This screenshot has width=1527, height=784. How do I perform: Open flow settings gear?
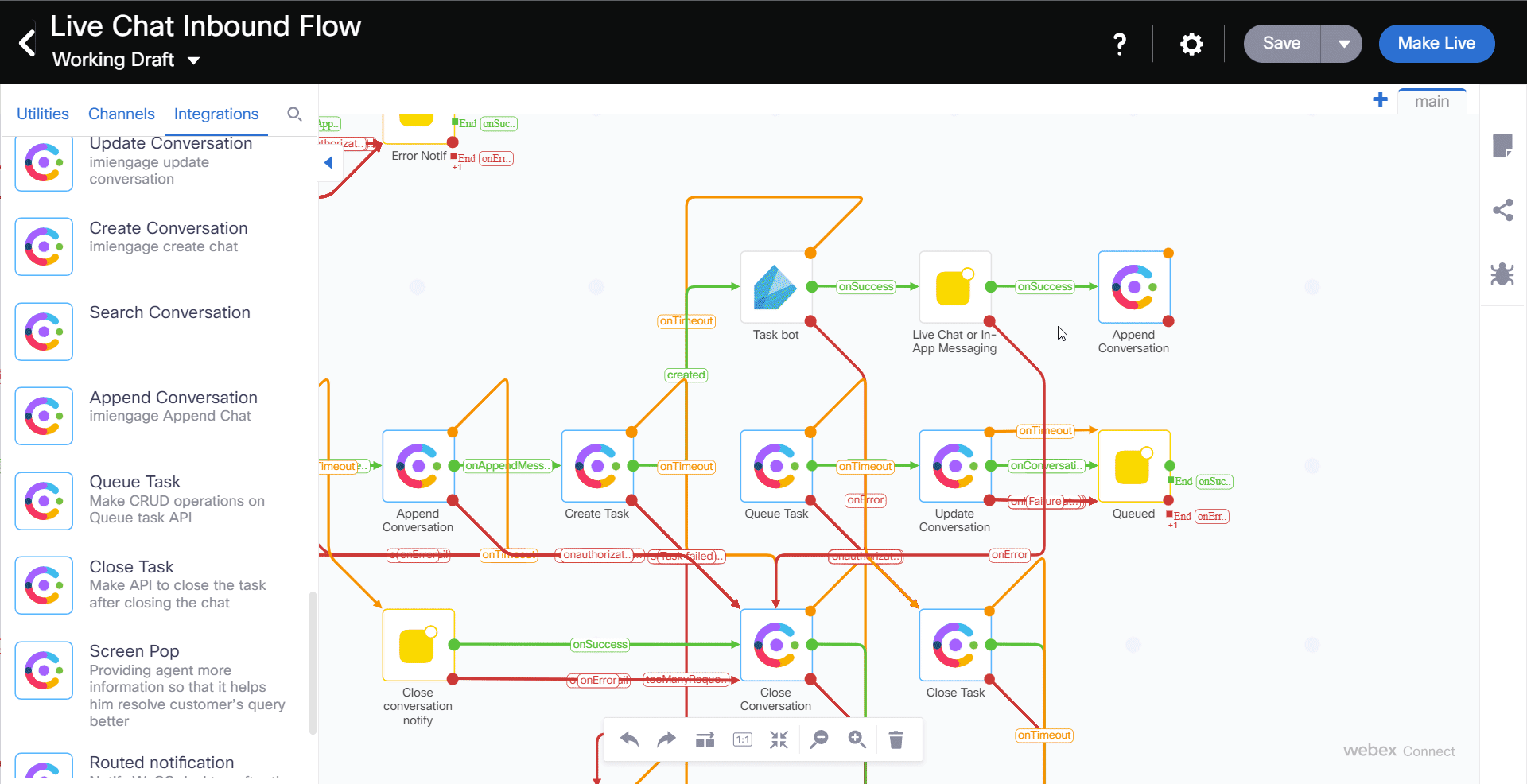1191,44
